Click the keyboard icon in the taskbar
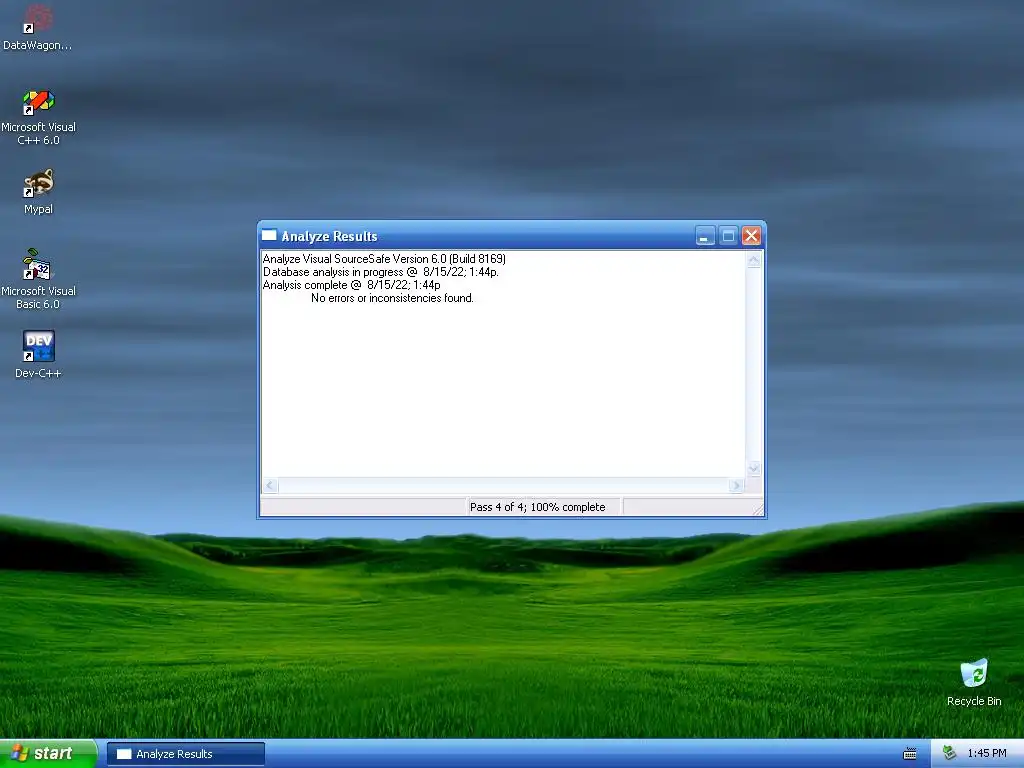This screenshot has width=1024, height=768. [910, 754]
